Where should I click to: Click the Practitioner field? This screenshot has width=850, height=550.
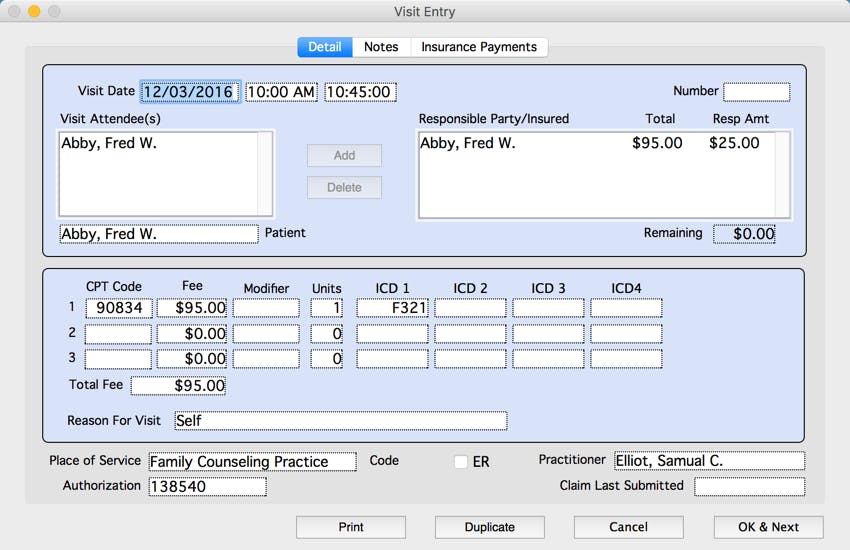tap(708, 461)
